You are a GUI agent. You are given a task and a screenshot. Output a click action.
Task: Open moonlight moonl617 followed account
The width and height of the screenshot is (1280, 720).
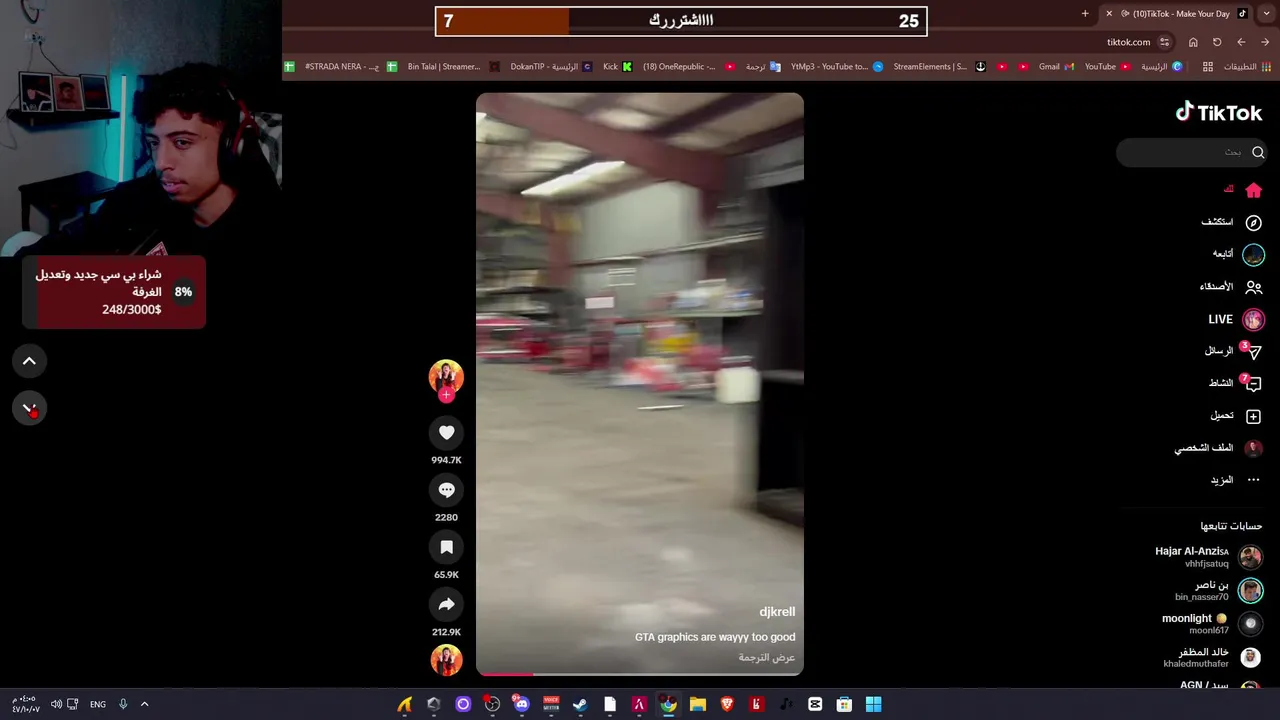(1212, 624)
